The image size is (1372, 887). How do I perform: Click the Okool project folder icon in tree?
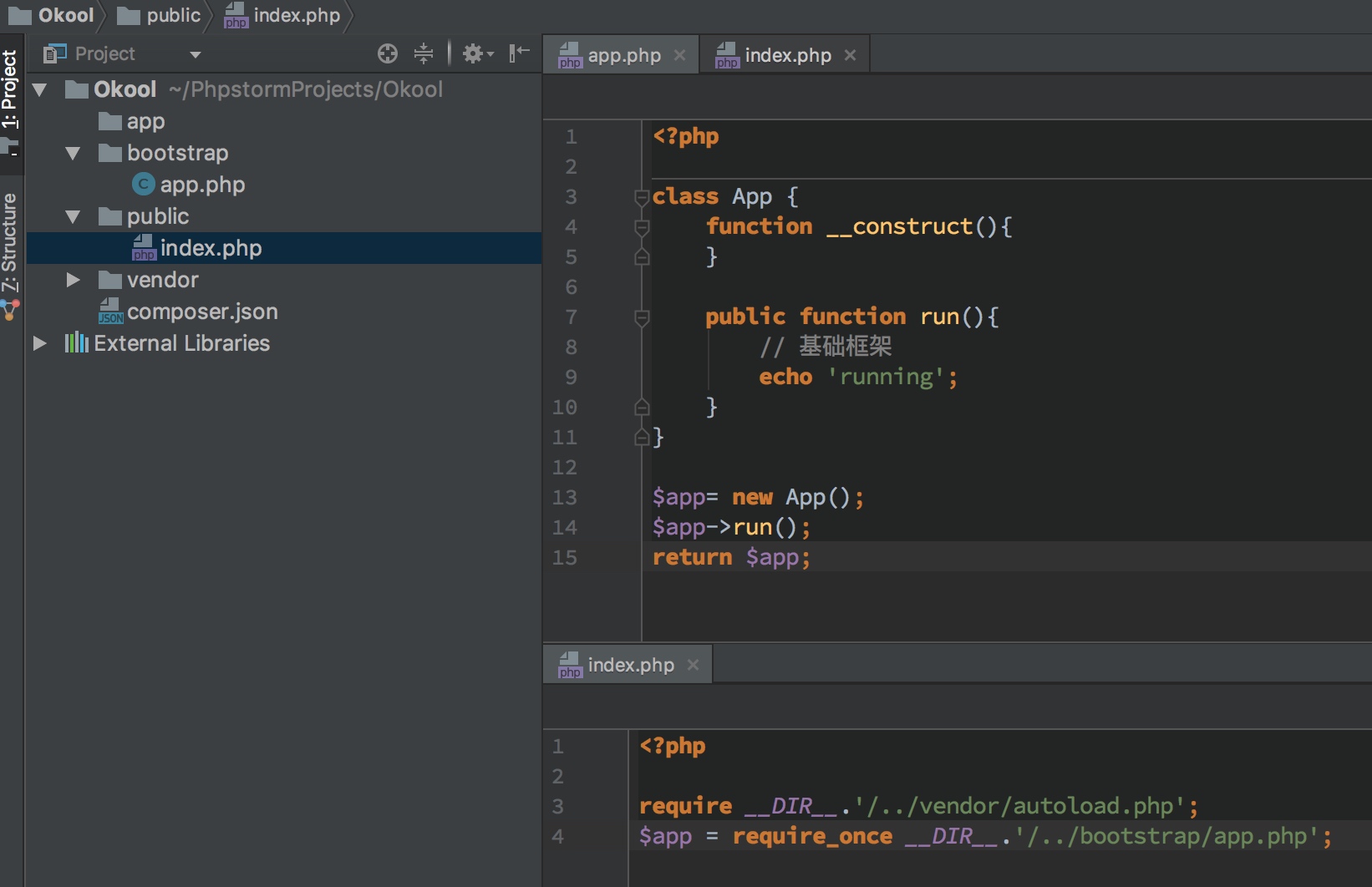[x=77, y=89]
